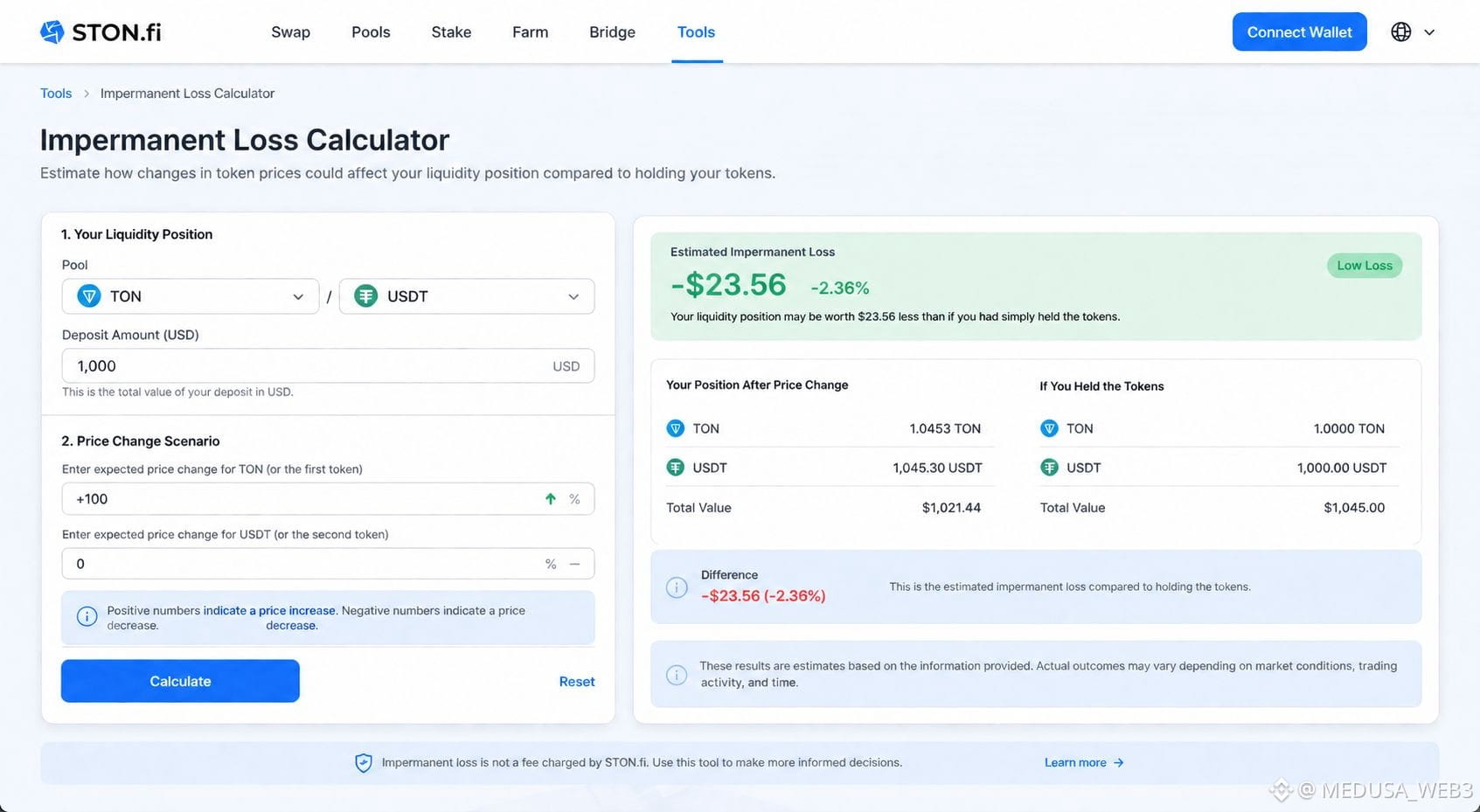Click the Impermanent Loss Calculator breadcrumb text
Screen dimensions: 1480x812
point(187,94)
